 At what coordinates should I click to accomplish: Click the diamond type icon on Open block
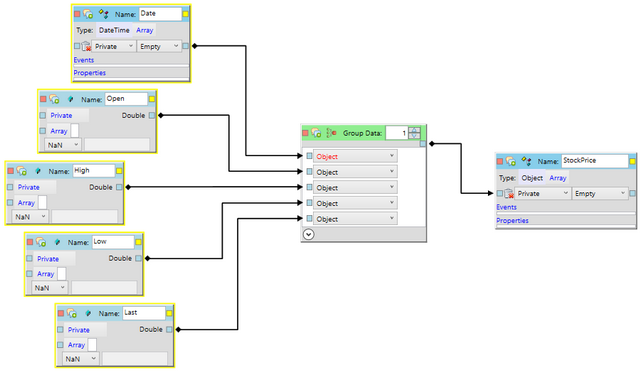pyautogui.click(x=70, y=99)
